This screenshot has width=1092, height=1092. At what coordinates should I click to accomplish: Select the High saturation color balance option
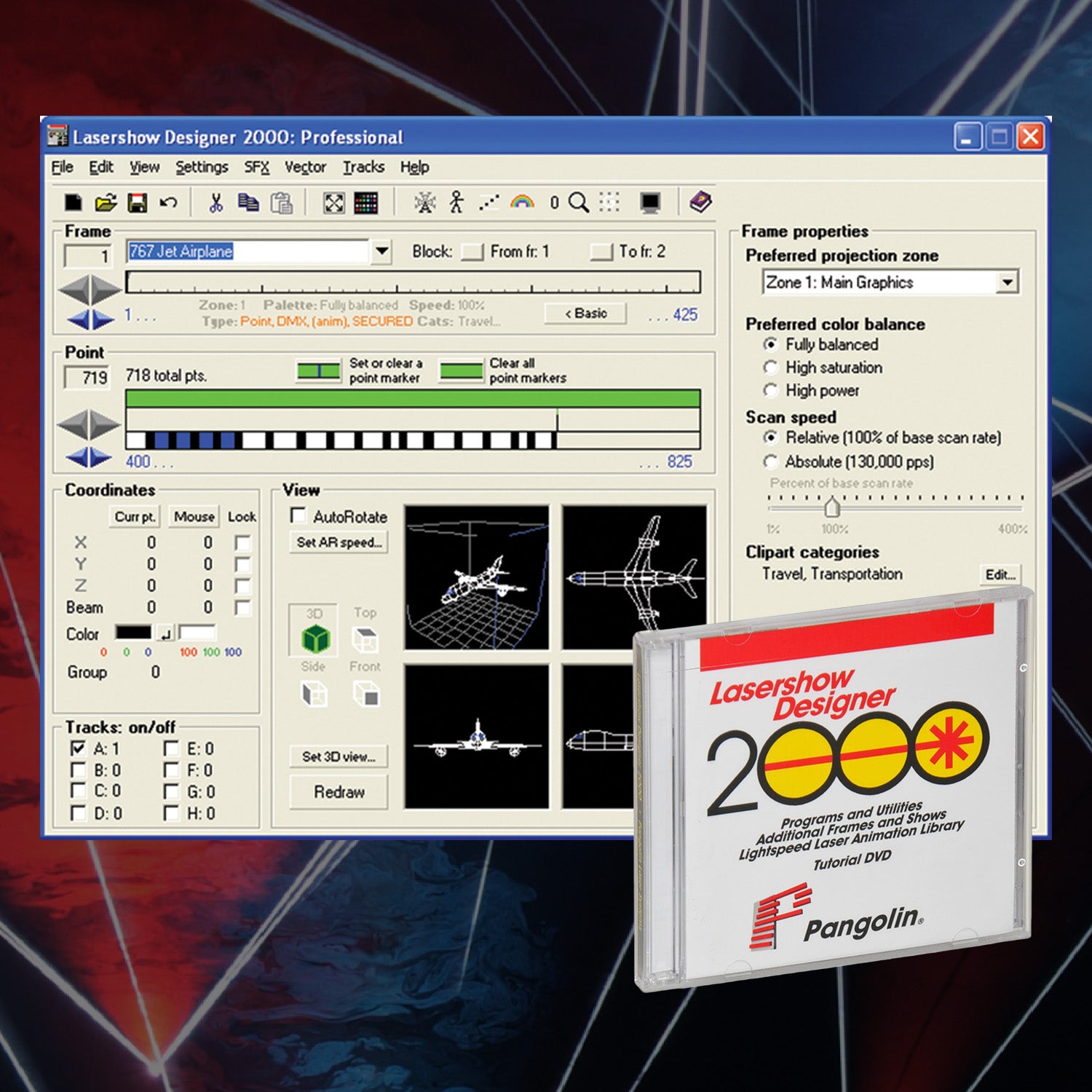tap(770, 368)
